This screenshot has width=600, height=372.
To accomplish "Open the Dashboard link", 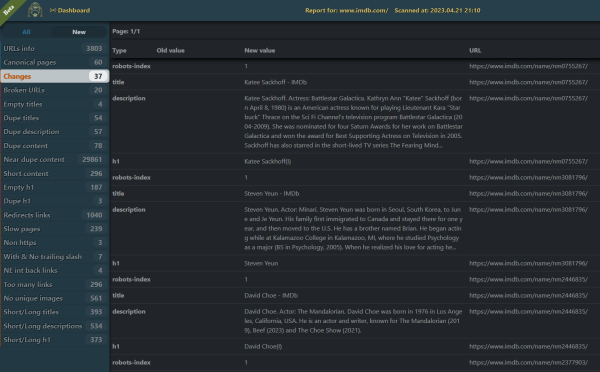I will [x=70, y=10].
